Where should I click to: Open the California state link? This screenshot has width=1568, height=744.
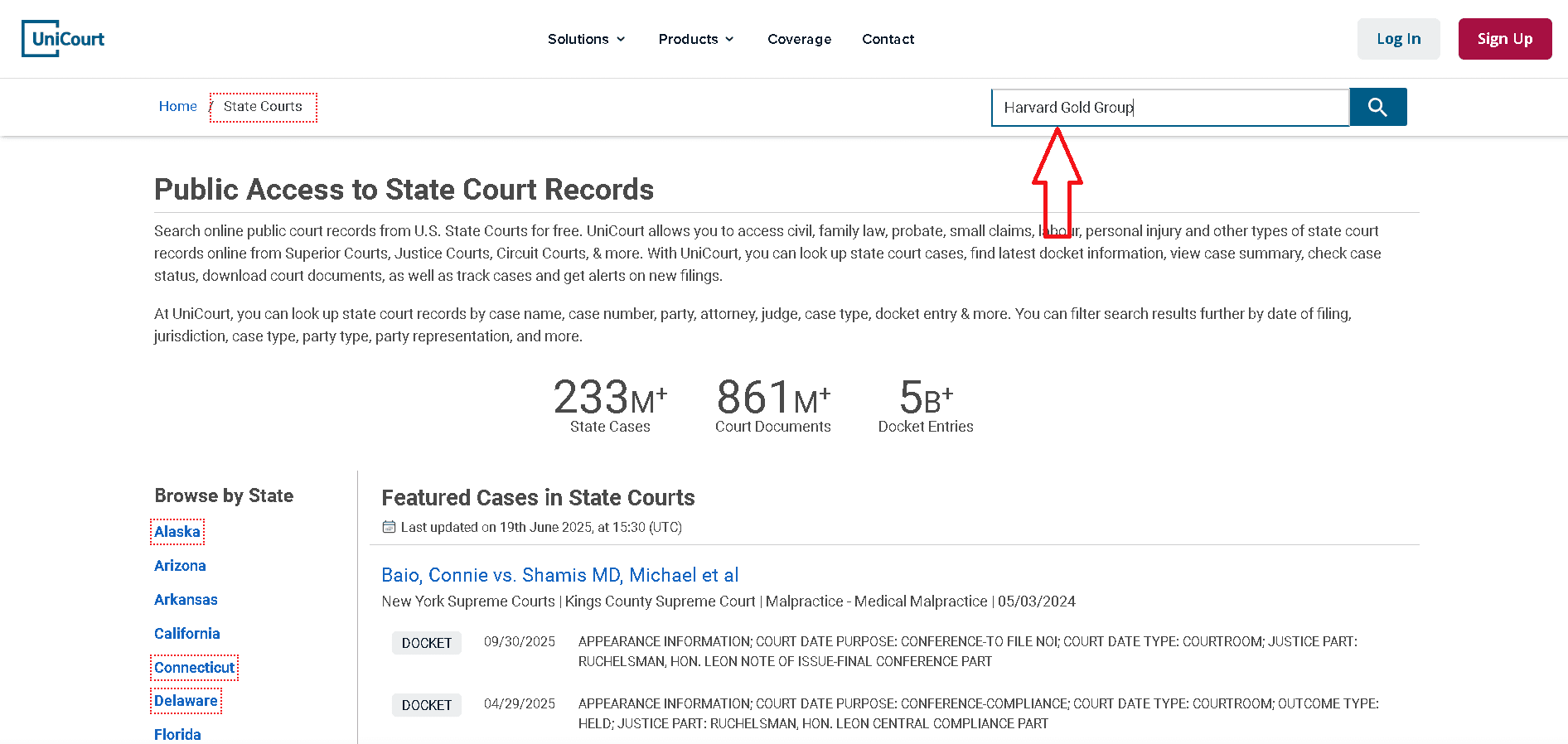pos(187,634)
